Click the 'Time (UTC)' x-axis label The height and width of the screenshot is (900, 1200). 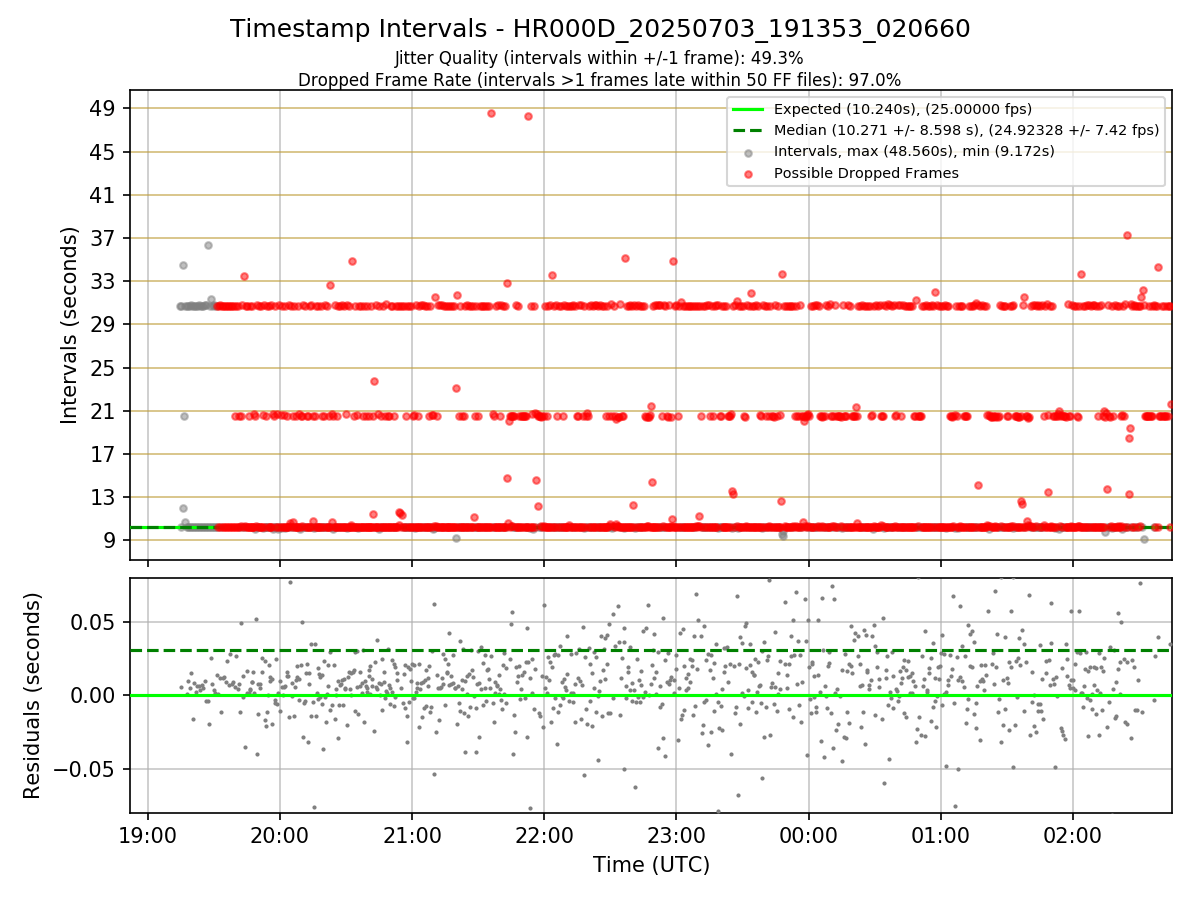pos(651,865)
